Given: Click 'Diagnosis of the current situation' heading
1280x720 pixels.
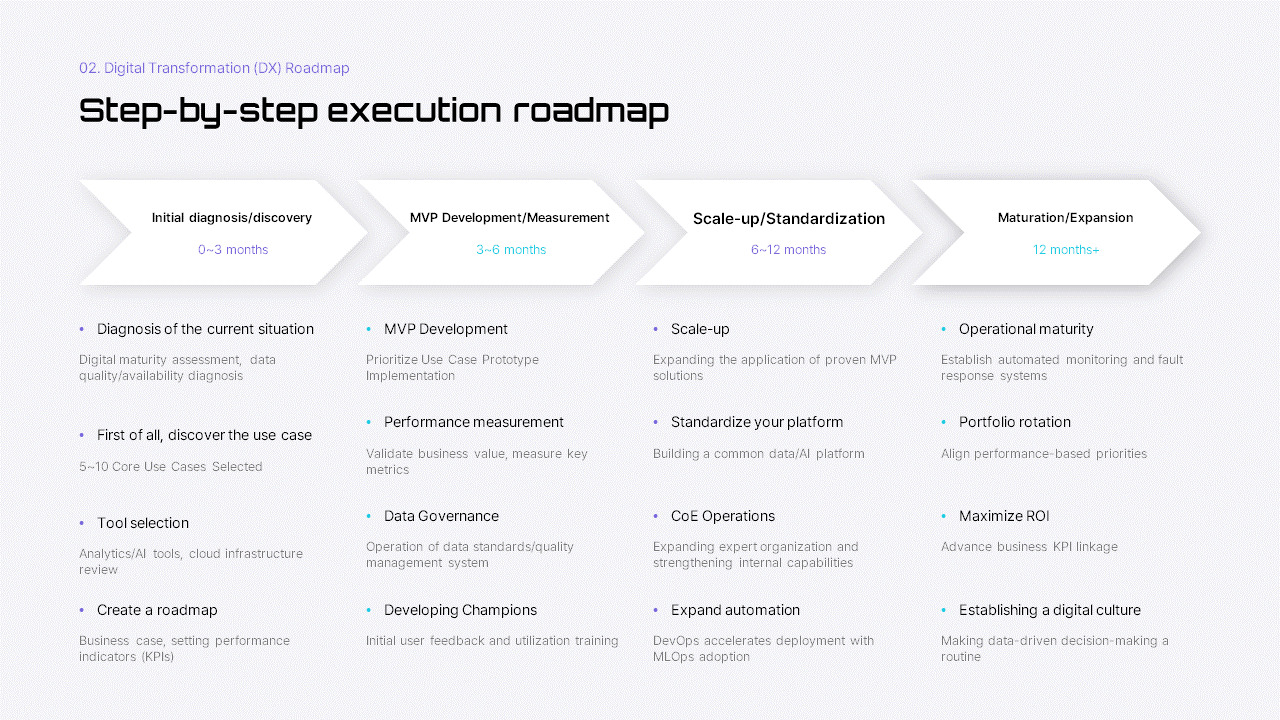Looking at the screenshot, I should point(205,329).
